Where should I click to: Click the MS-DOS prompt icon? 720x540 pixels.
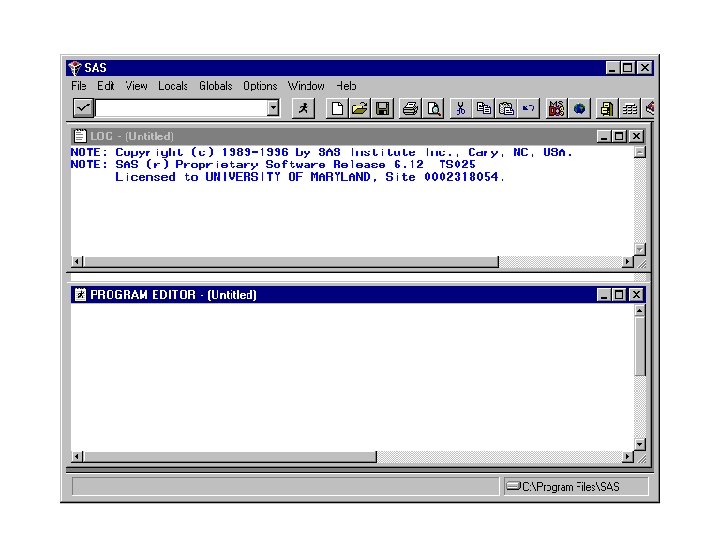(557, 108)
